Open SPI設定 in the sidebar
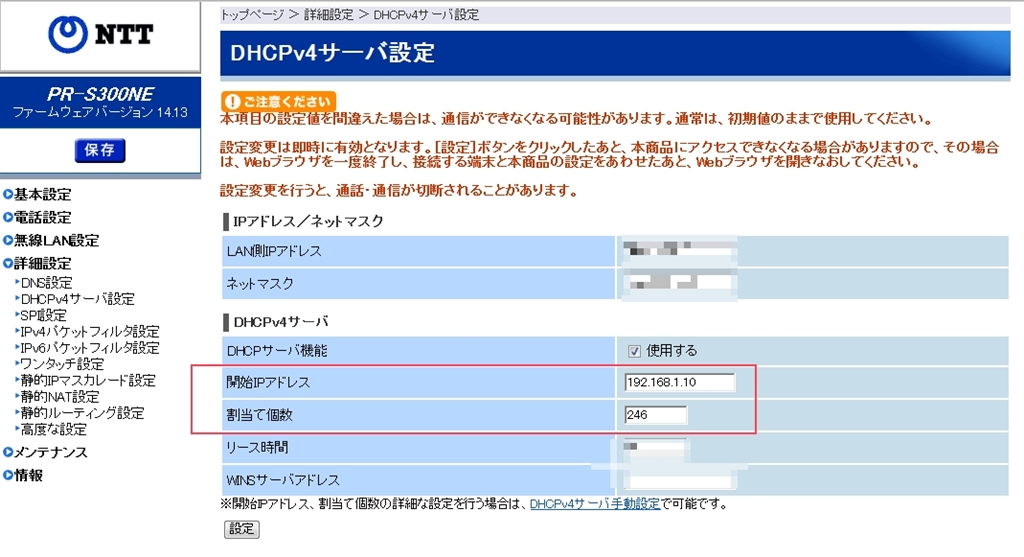Viewport: 1024px width, 557px height. tap(43, 315)
